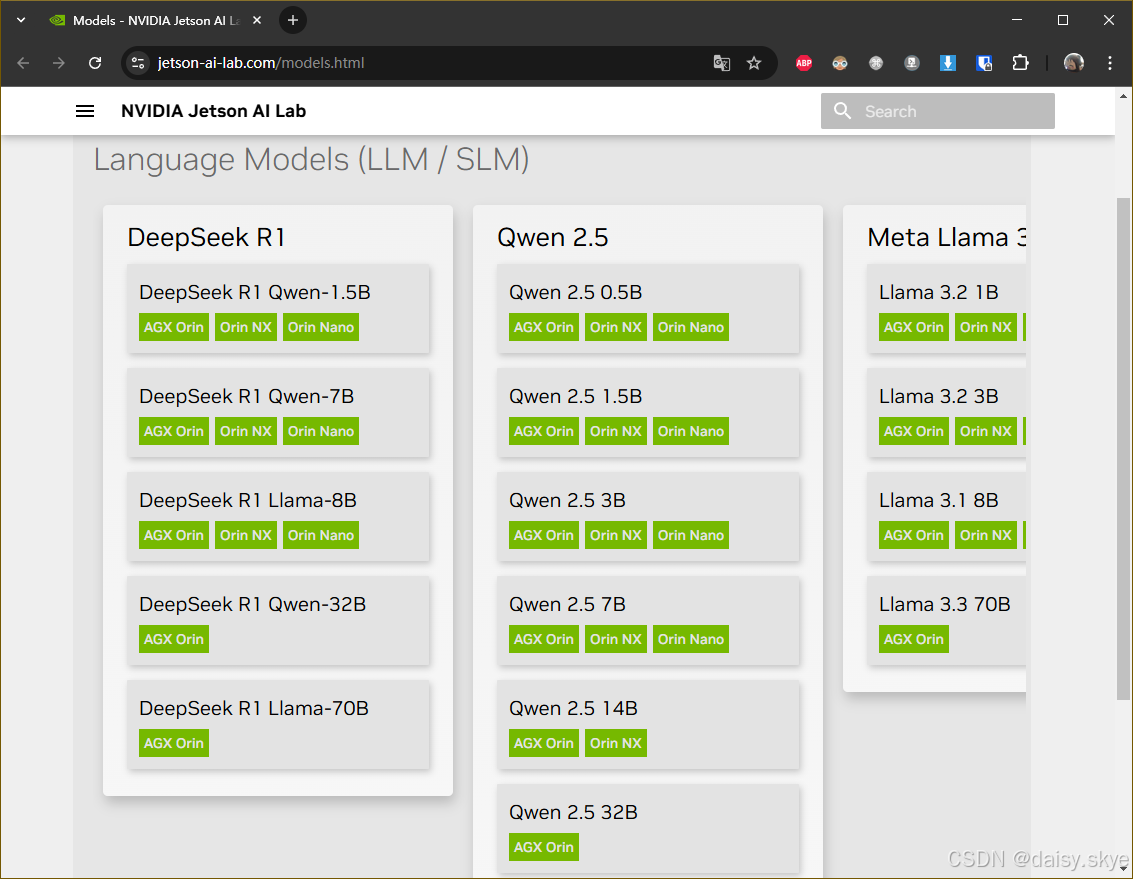Click the browser forward arrow
Viewport: 1133px width, 879px height.
point(59,63)
